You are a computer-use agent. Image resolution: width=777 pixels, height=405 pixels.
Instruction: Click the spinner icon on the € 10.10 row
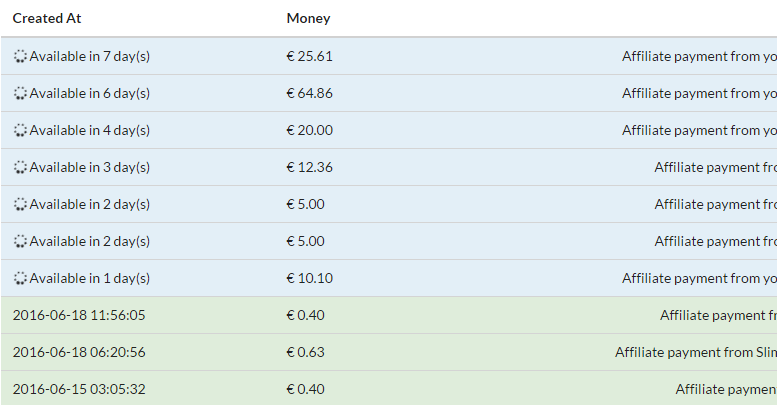coord(20,279)
